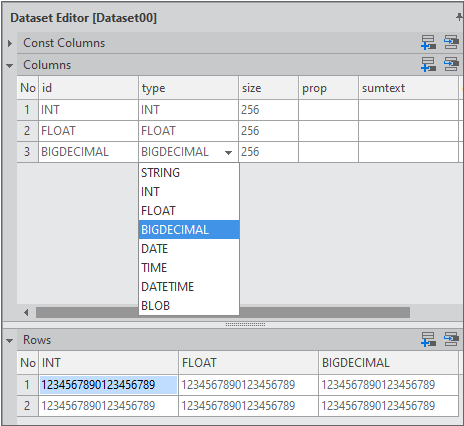The height and width of the screenshot is (426, 464).
Task: Close the BIGDECIMAL type dropdown arrow
Action: [228, 153]
